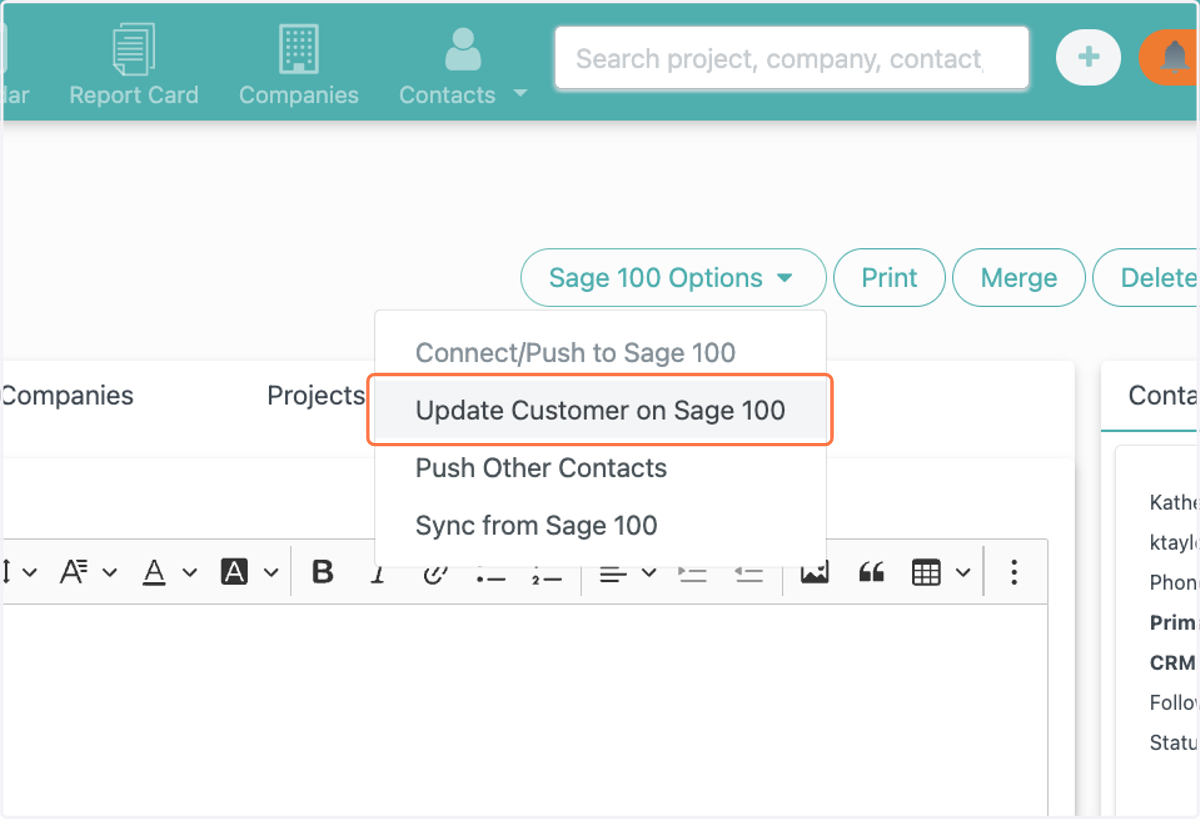Click the Delete button
Image resolution: width=1200 pixels, height=819 pixels.
[1148, 278]
